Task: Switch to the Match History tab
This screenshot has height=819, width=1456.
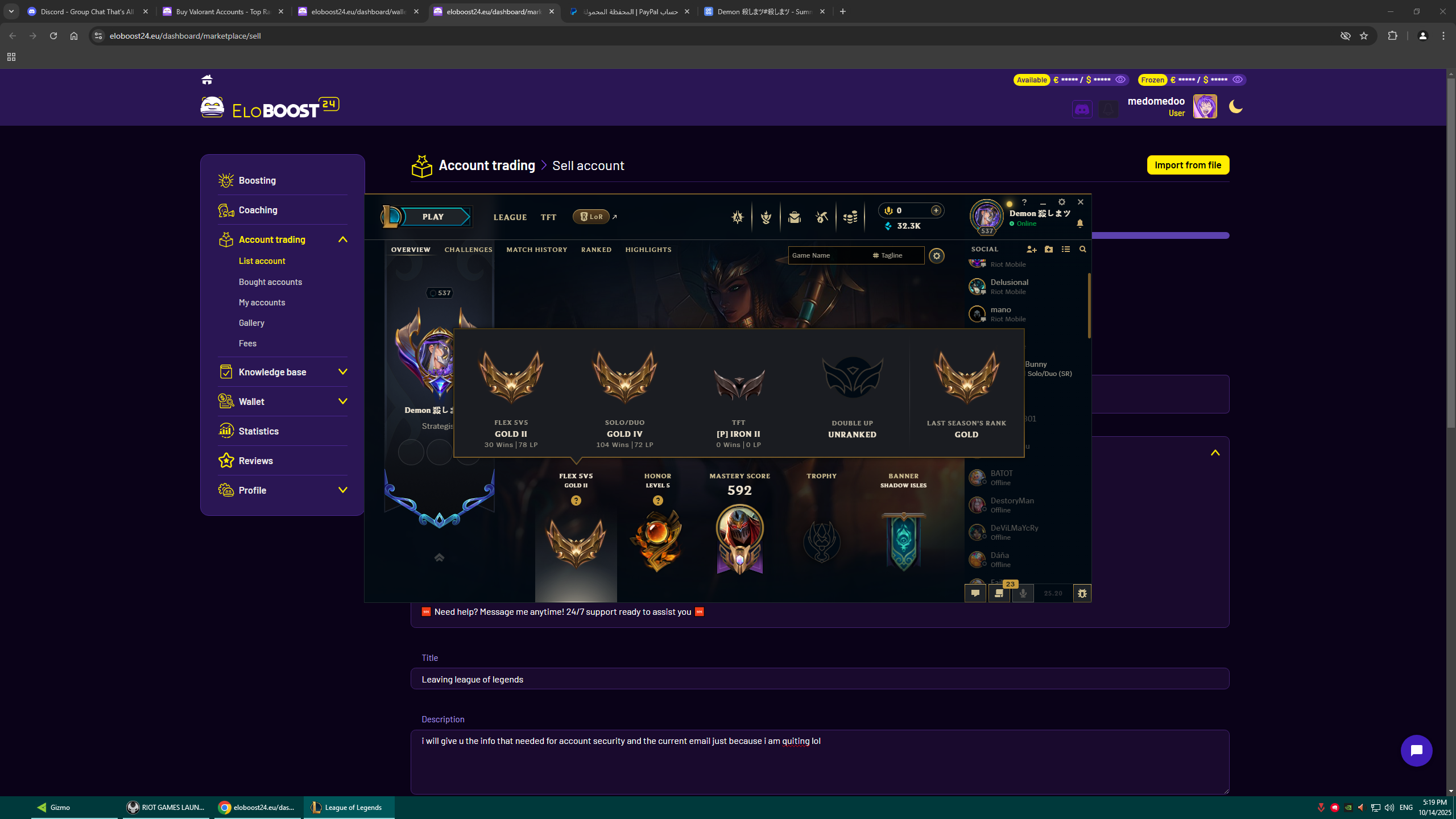Action: point(537,250)
